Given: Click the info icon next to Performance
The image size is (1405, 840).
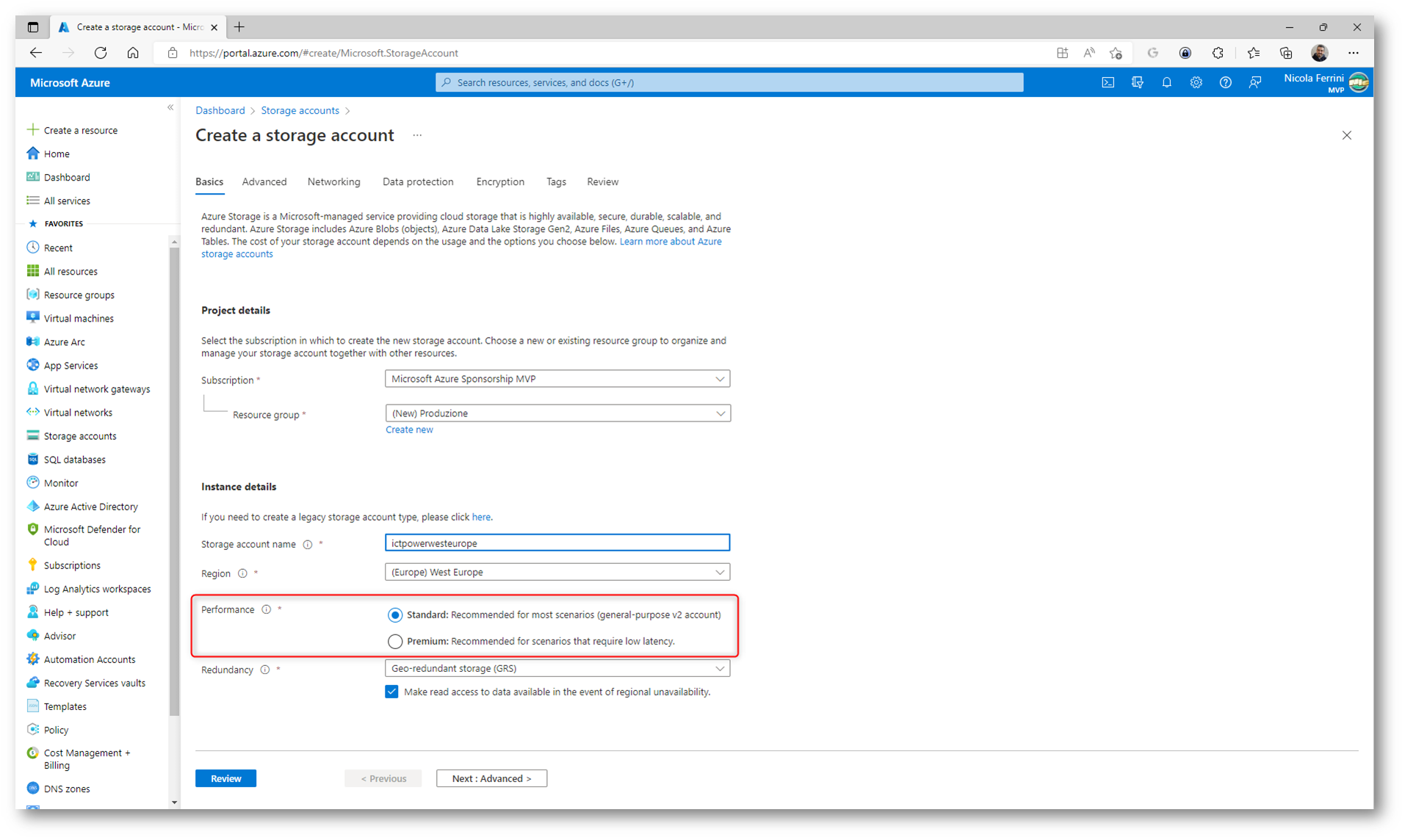Looking at the screenshot, I should click(x=267, y=610).
